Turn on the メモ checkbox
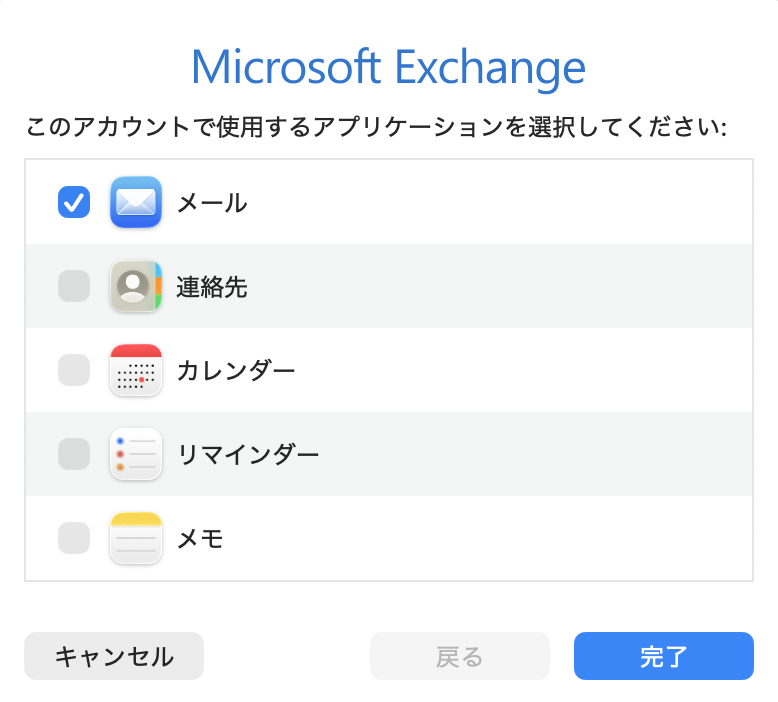778x702 pixels. coord(74,538)
